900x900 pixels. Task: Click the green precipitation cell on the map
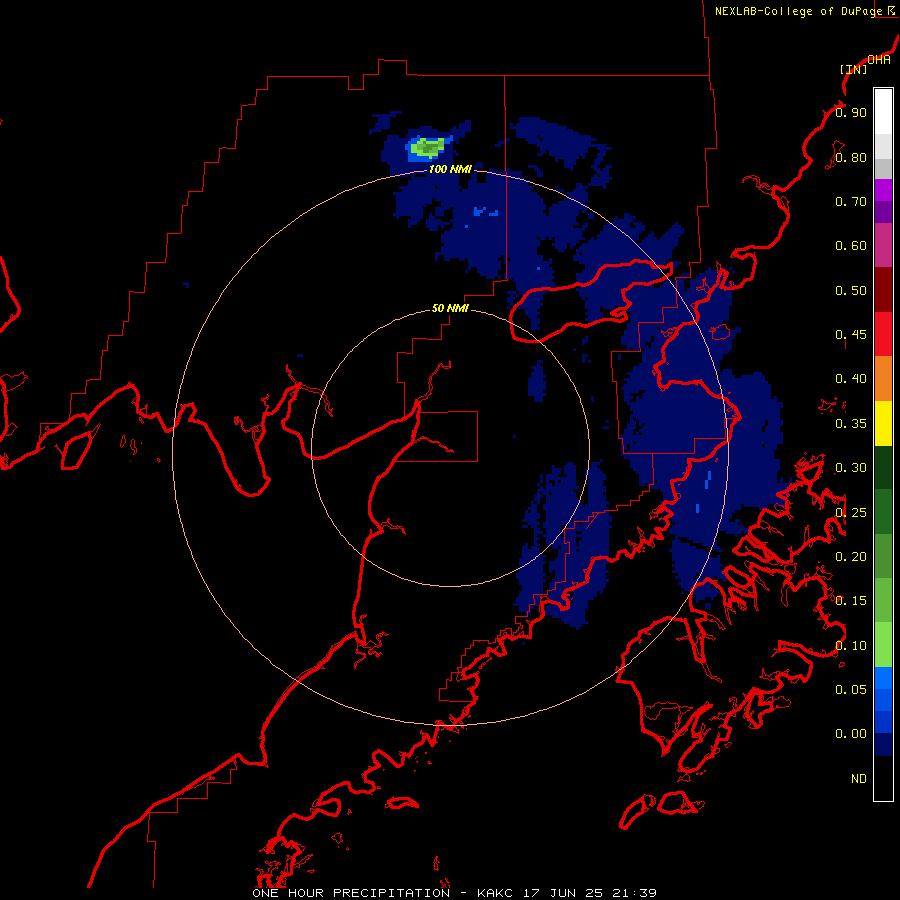click(x=428, y=148)
